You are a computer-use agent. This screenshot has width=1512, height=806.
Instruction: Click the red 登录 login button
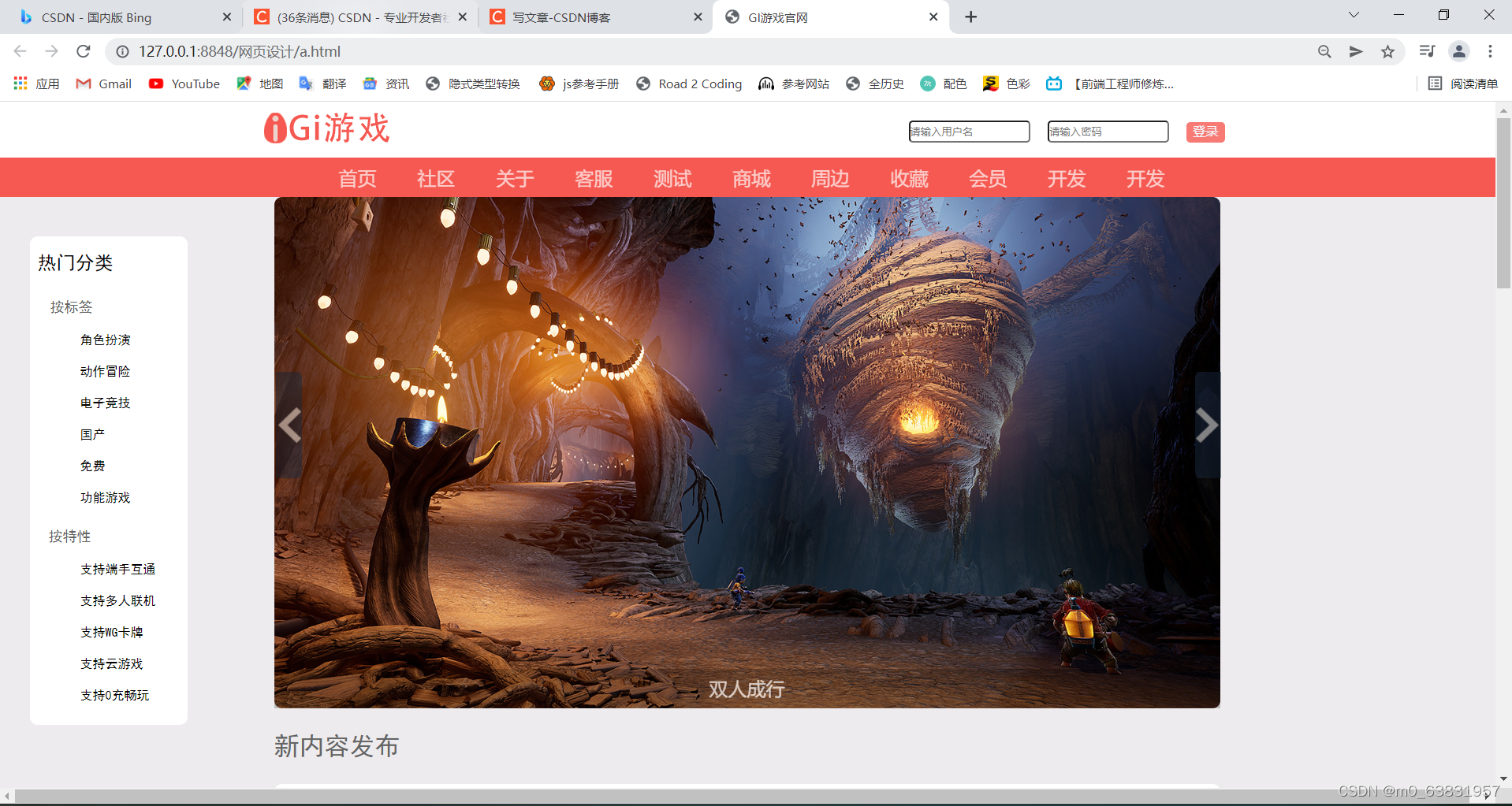[x=1205, y=132]
